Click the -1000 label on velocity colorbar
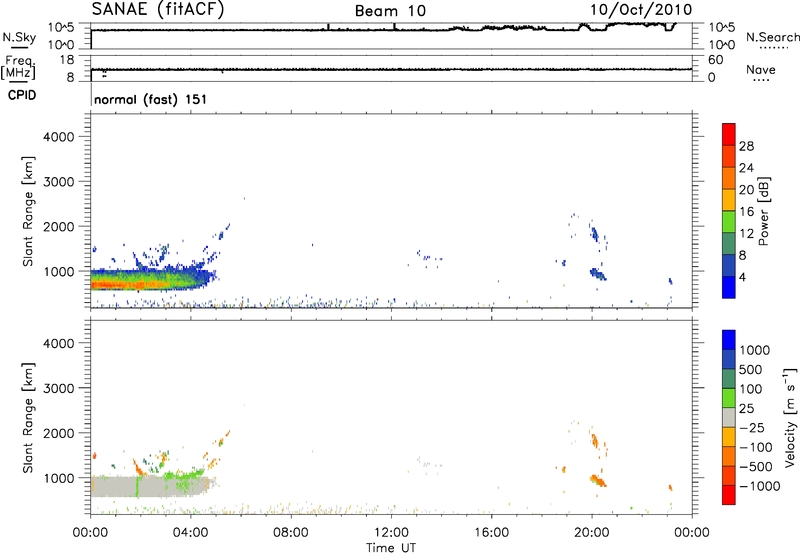Screen dimensions: 800x554 pyautogui.click(x=760, y=486)
